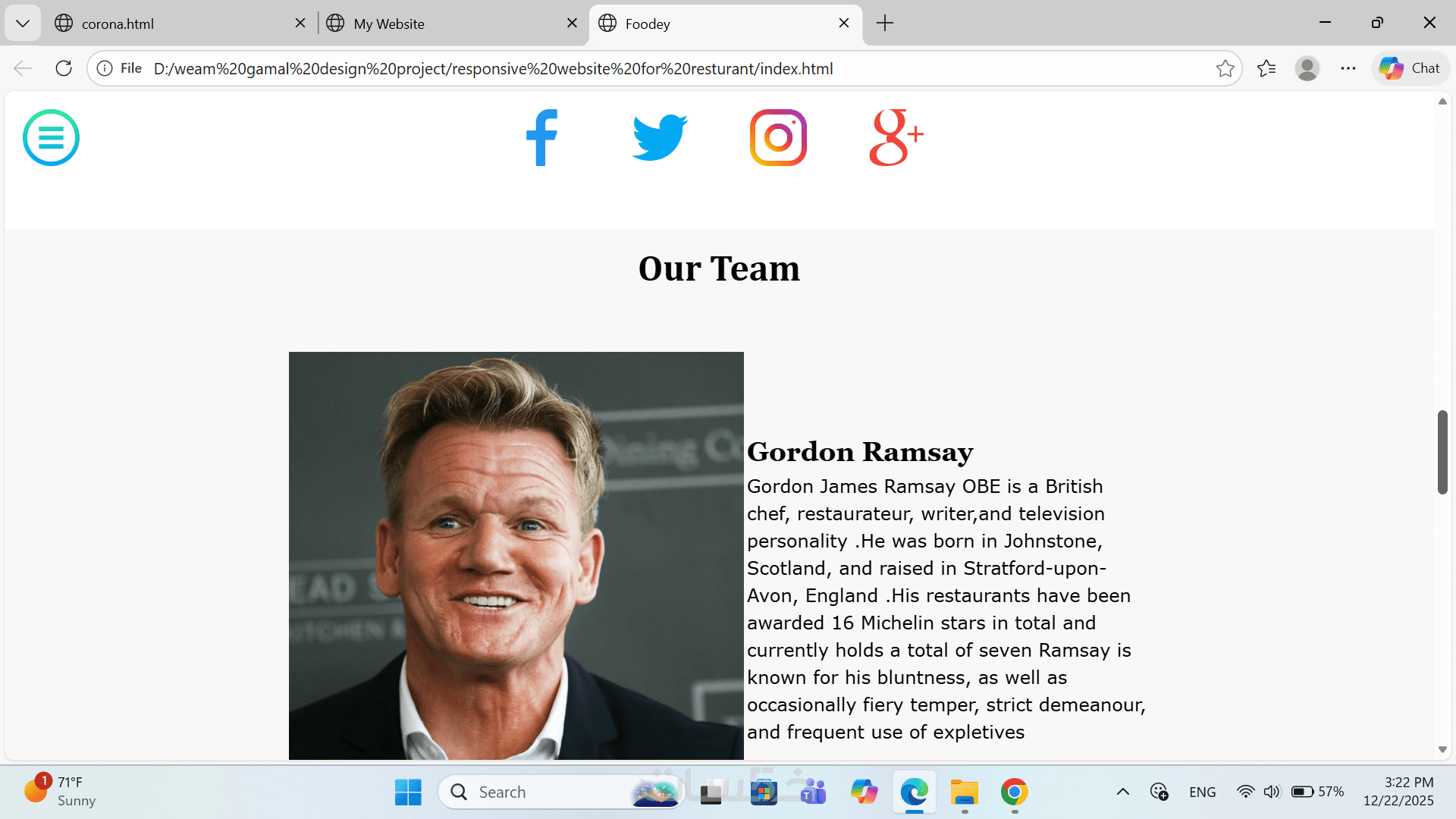
Task: Close the Foodey tab
Action: [x=844, y=24]
